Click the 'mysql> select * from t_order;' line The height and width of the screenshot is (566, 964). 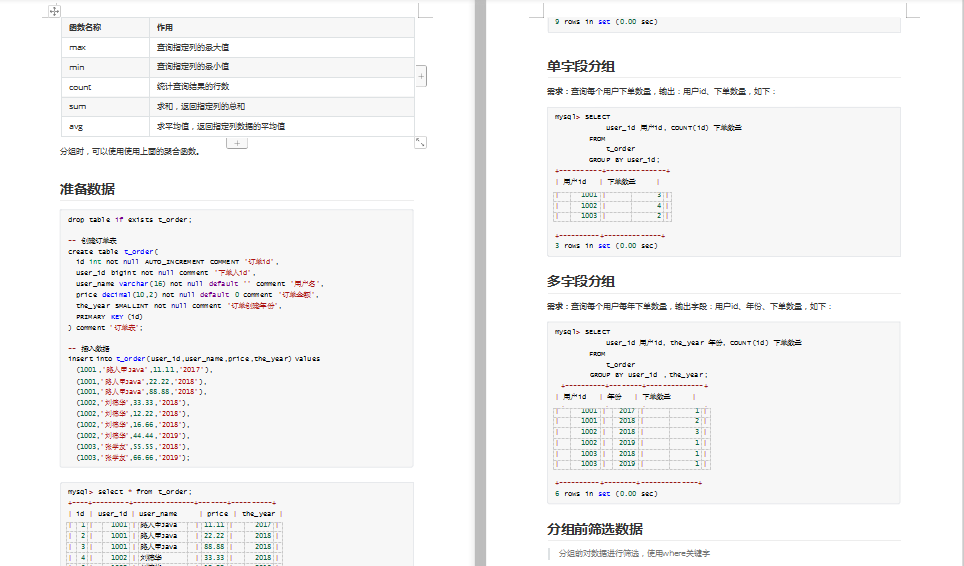pos(130,492)
